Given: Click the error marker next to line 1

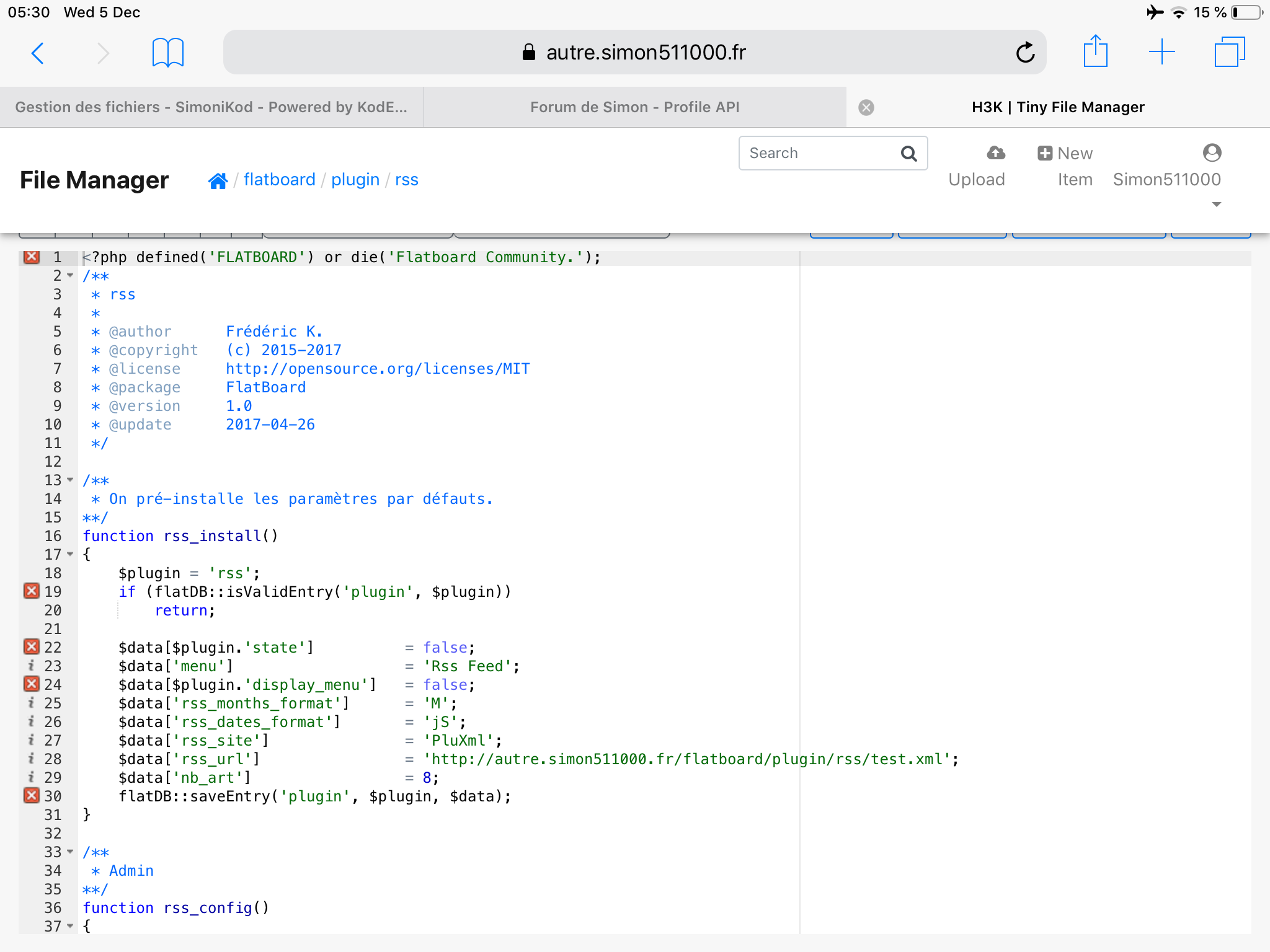Looking at the screenshot, I should [32, 257].
